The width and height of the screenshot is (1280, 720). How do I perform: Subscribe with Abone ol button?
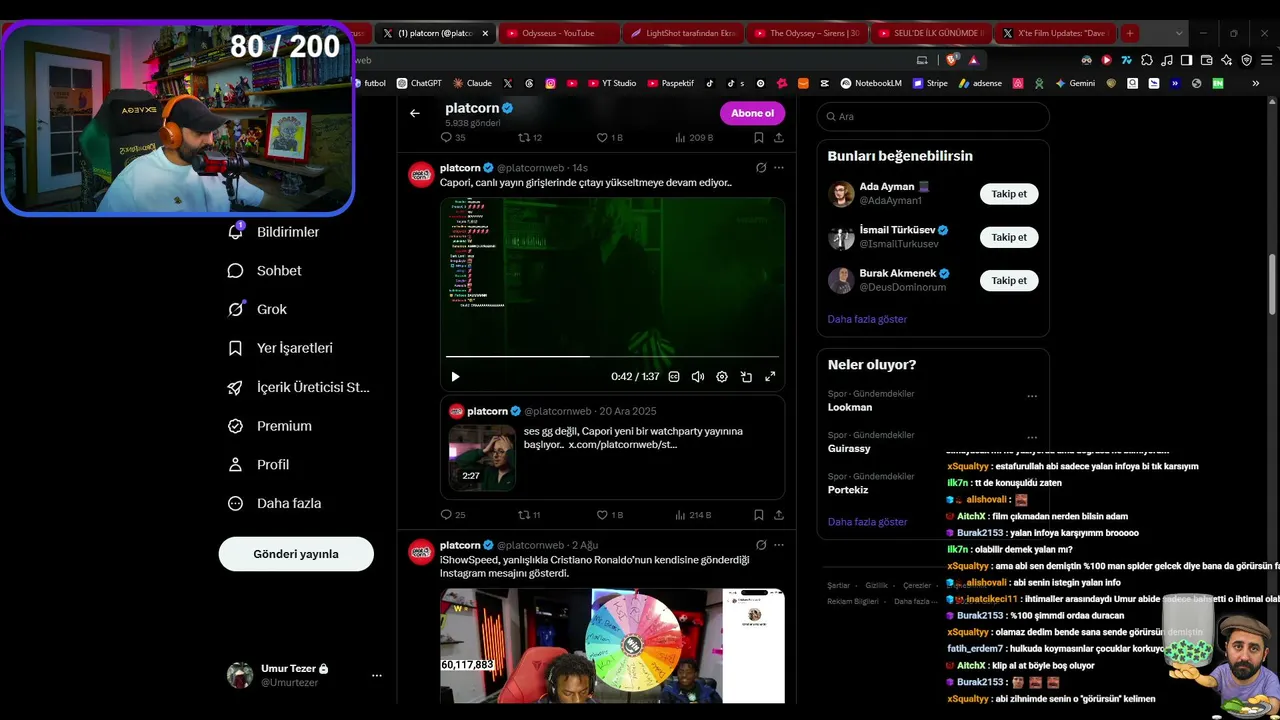pyautogui.click(x=752, y=113)
